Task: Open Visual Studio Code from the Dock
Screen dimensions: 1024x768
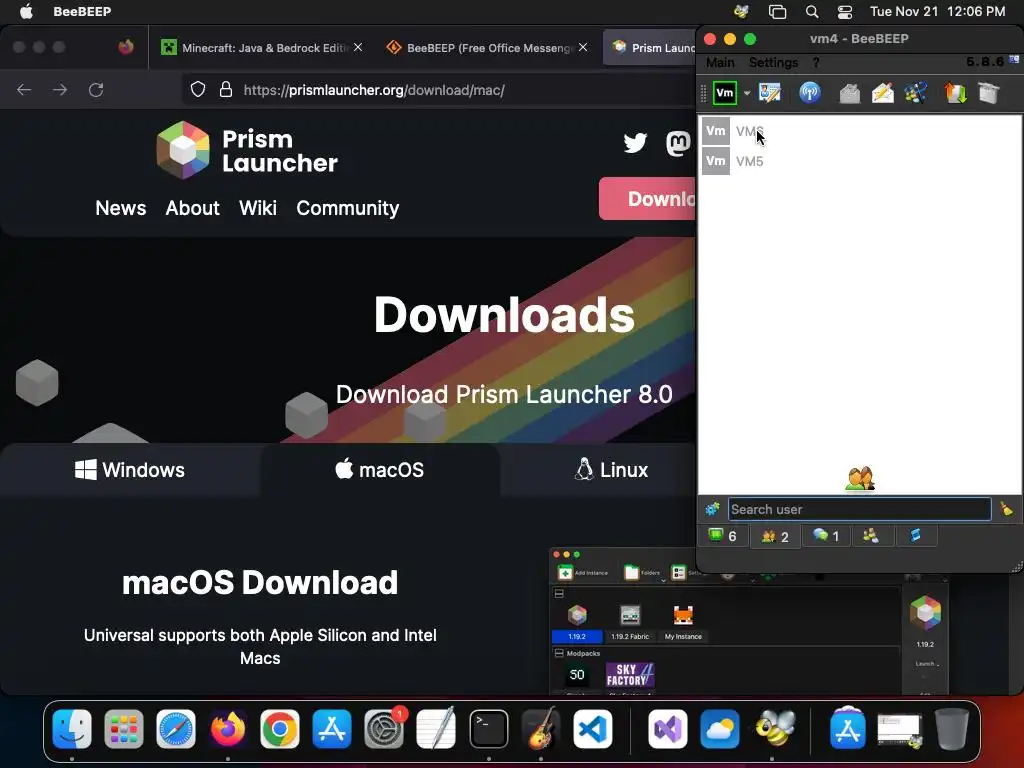Action: tap(593, 729)
